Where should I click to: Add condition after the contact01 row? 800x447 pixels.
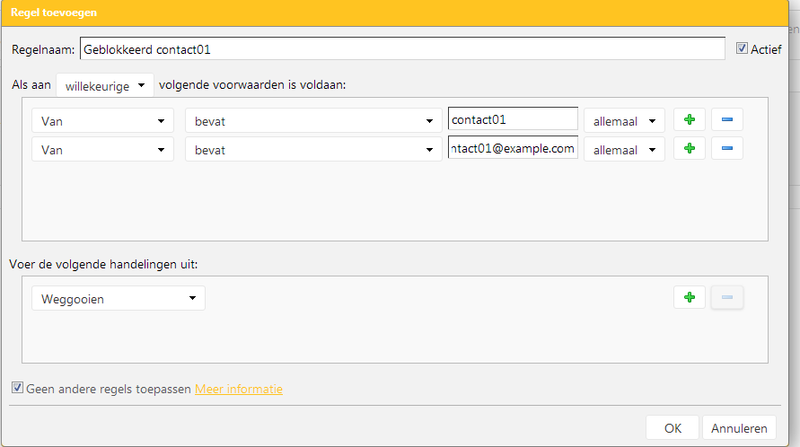tap(689, 120)
